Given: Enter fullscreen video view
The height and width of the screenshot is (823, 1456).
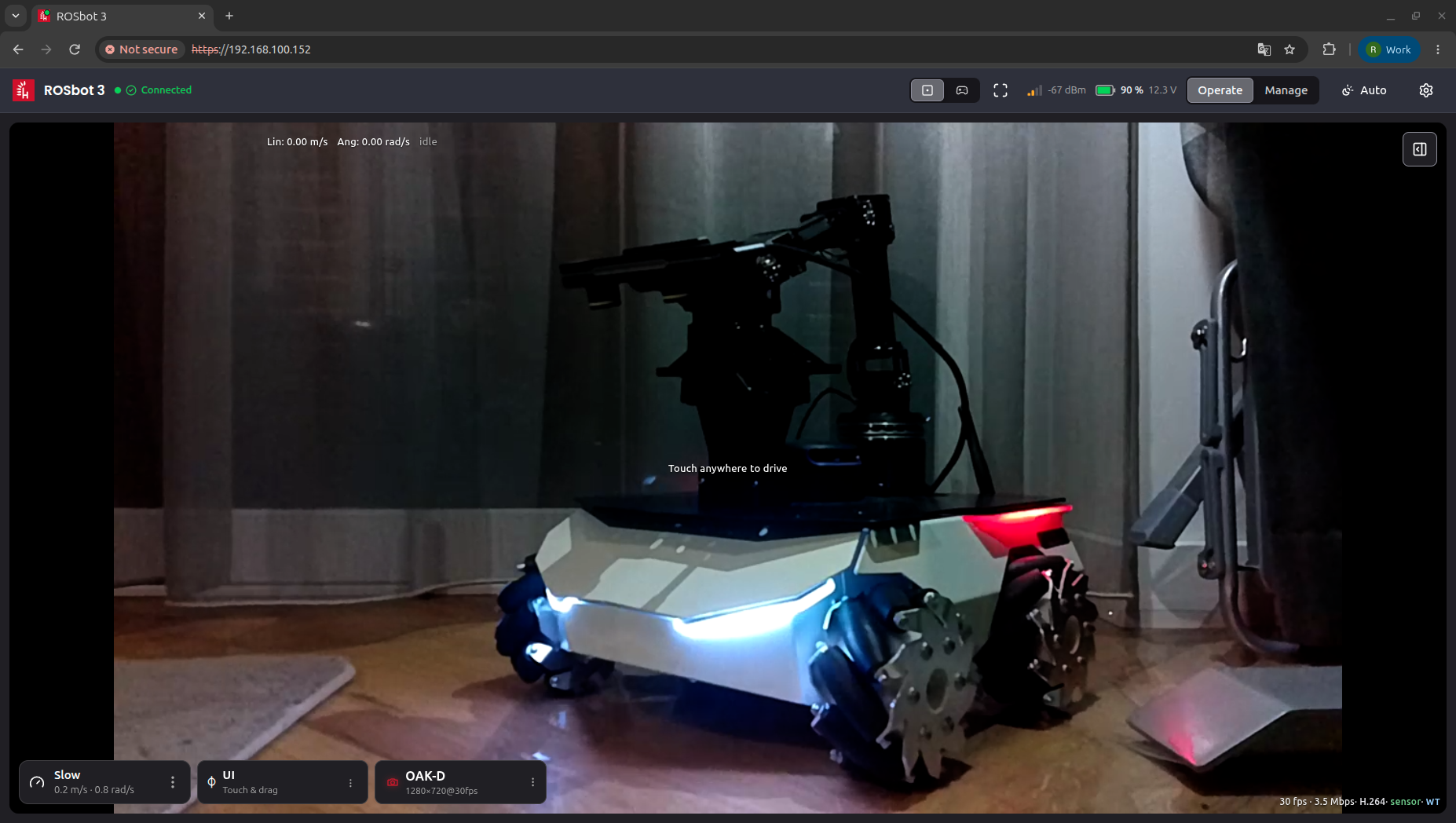Looking at the screenshot, I should (x=1001, y=90).
